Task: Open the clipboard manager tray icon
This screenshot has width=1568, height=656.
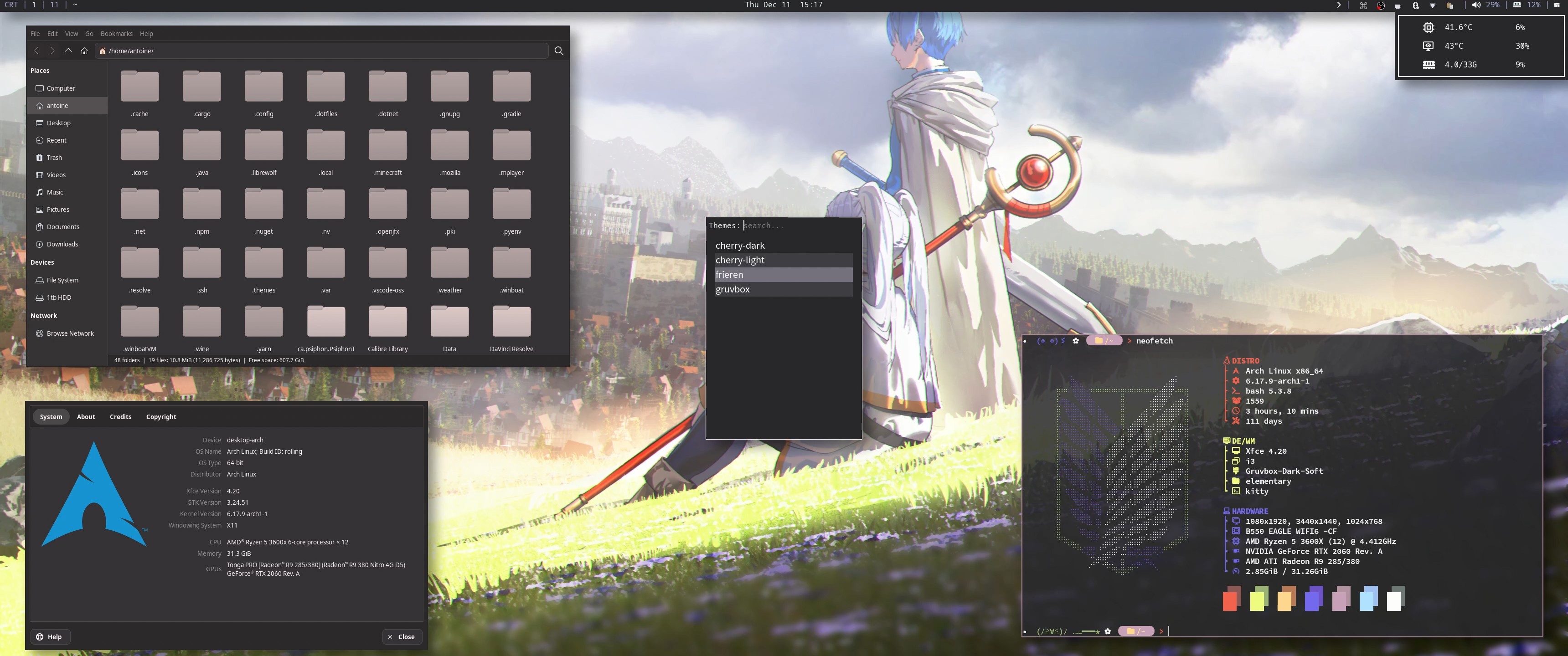Action: 1450,5
